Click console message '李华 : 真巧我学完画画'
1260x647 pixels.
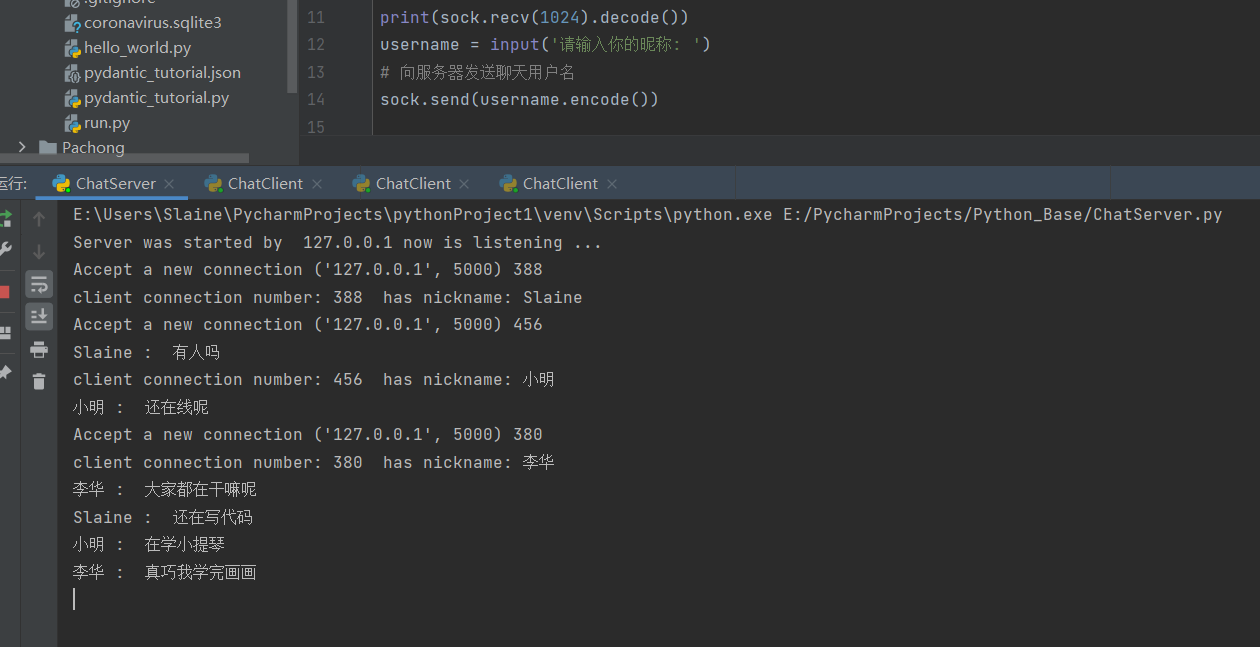point(165,572)
